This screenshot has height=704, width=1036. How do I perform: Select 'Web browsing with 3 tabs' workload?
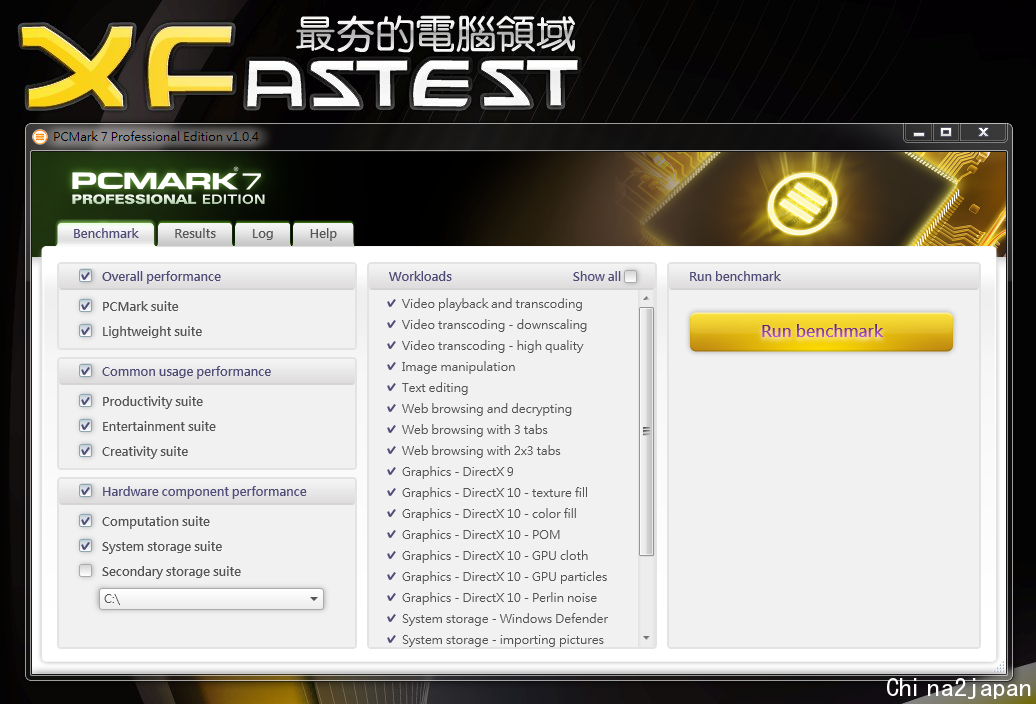click(474, 430)
